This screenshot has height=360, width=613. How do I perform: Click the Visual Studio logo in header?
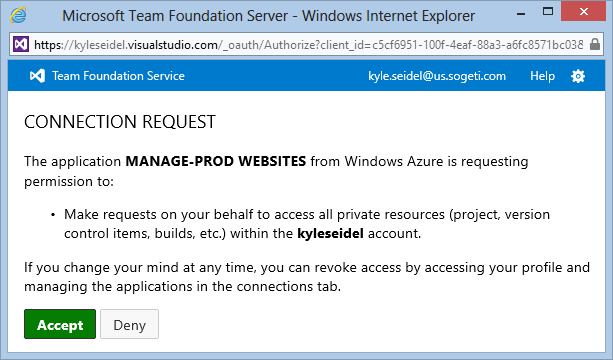pos(38,75)
